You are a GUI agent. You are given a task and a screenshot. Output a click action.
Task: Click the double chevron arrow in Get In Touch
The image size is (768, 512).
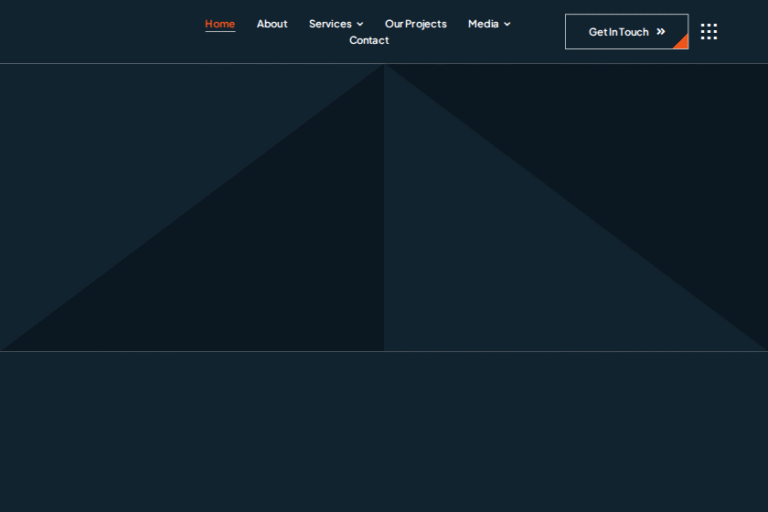661,31
